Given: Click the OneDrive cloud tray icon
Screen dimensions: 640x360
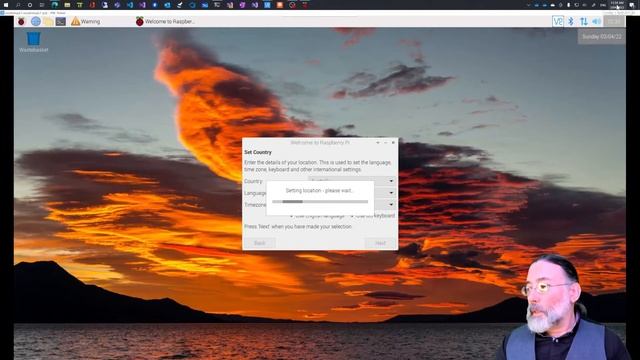Looking at the screenshot, I should (553, 5).
